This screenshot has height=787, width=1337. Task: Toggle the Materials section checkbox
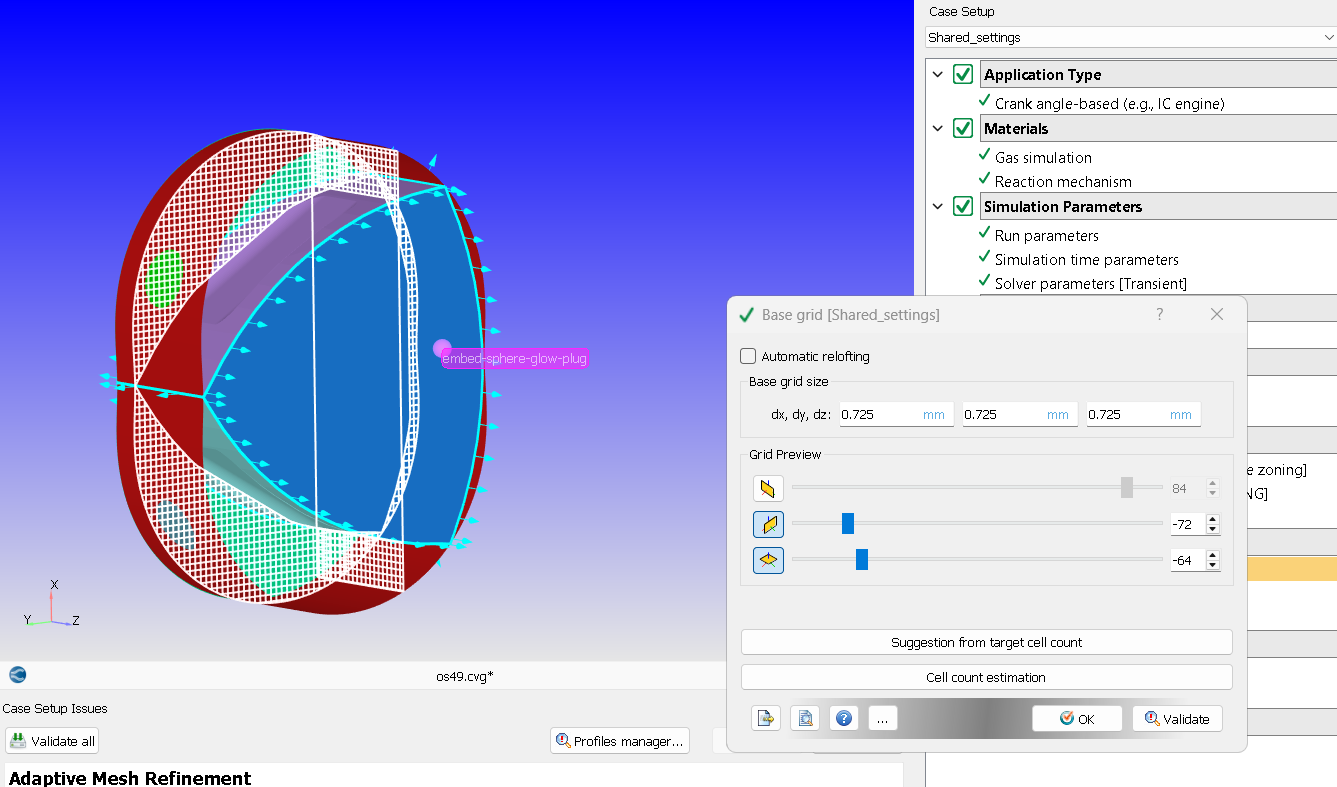[x=963, y=128]
